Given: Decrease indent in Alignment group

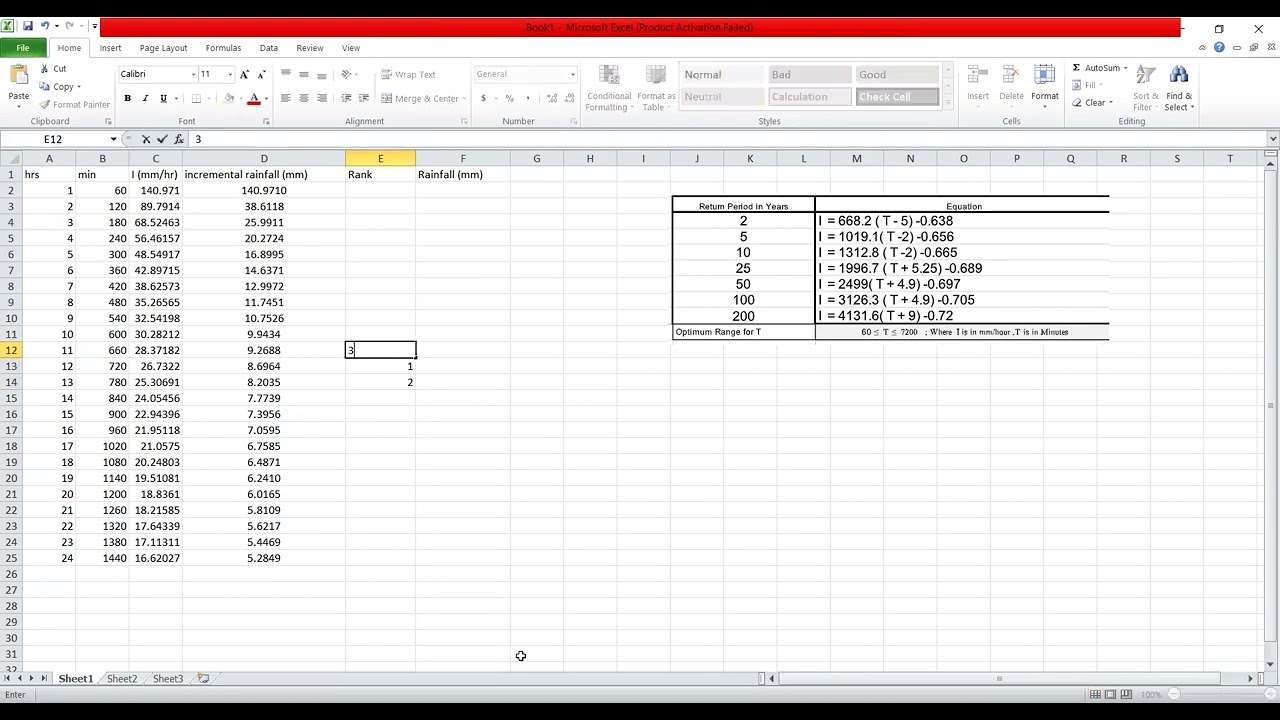Looking at the screenshot, I should tap(346, 98).
